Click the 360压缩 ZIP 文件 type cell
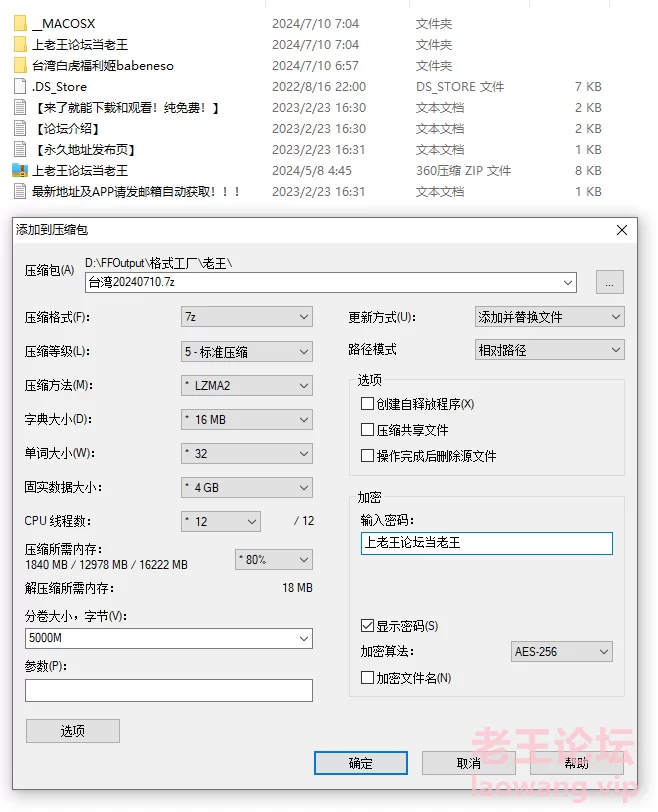Image resolution: width=658 pixels, height=812 pixels. [x=463, y=170]
